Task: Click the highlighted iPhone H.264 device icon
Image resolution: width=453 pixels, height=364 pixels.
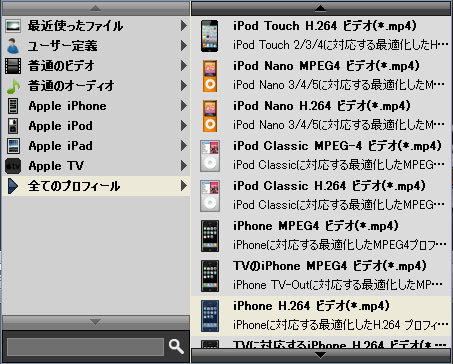Action: click(210, 316)
